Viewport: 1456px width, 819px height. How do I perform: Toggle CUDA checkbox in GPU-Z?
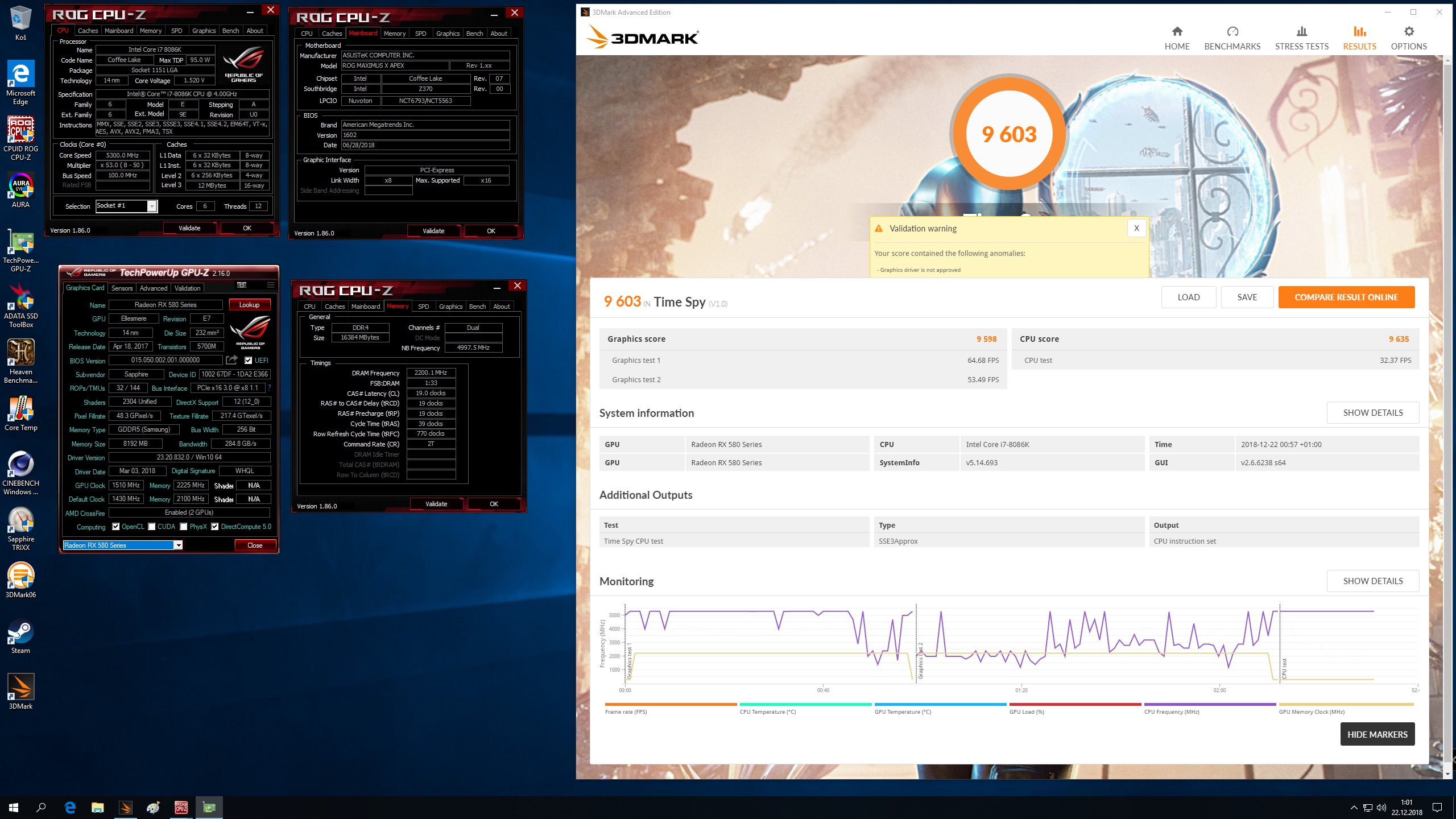pyautogui.click(x=151, y=527)
